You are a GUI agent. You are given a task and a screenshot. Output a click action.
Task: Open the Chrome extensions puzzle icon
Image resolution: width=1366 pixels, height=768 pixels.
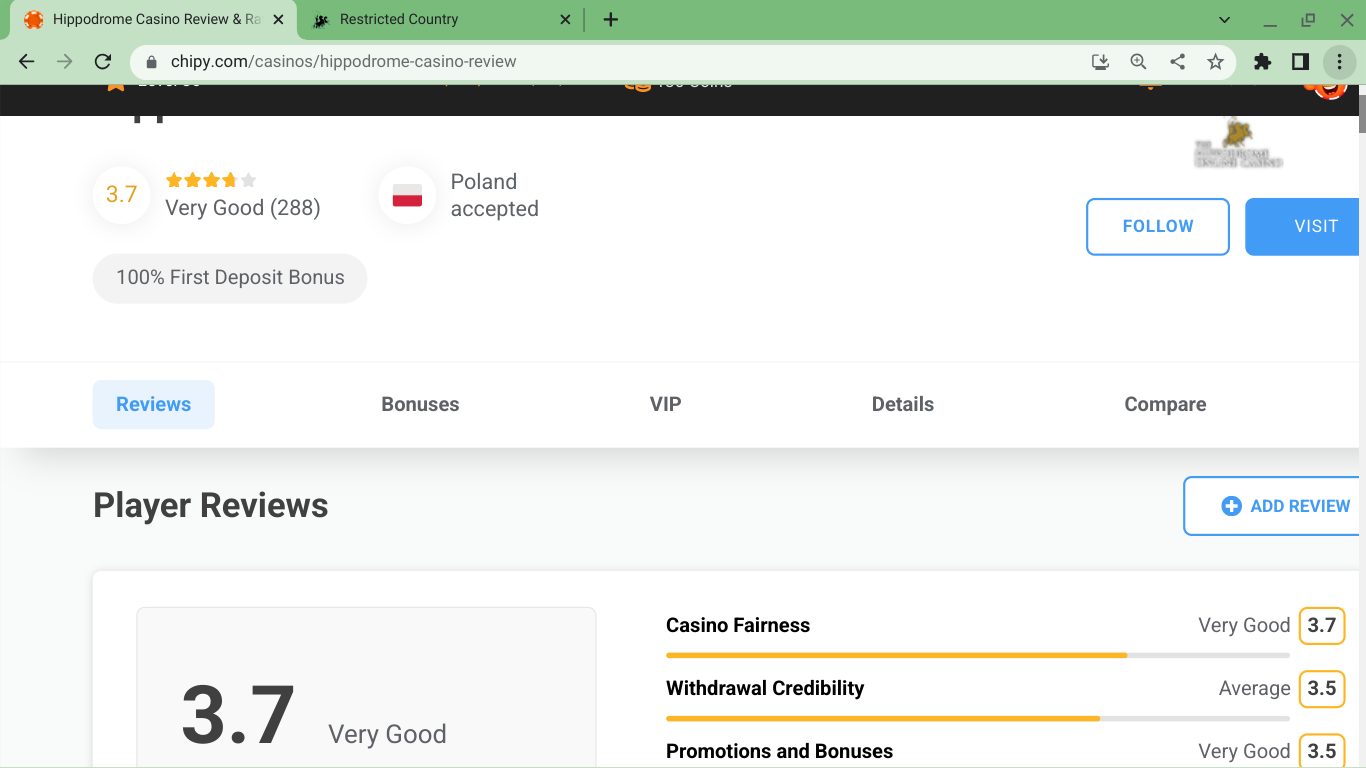[1262, 62]
